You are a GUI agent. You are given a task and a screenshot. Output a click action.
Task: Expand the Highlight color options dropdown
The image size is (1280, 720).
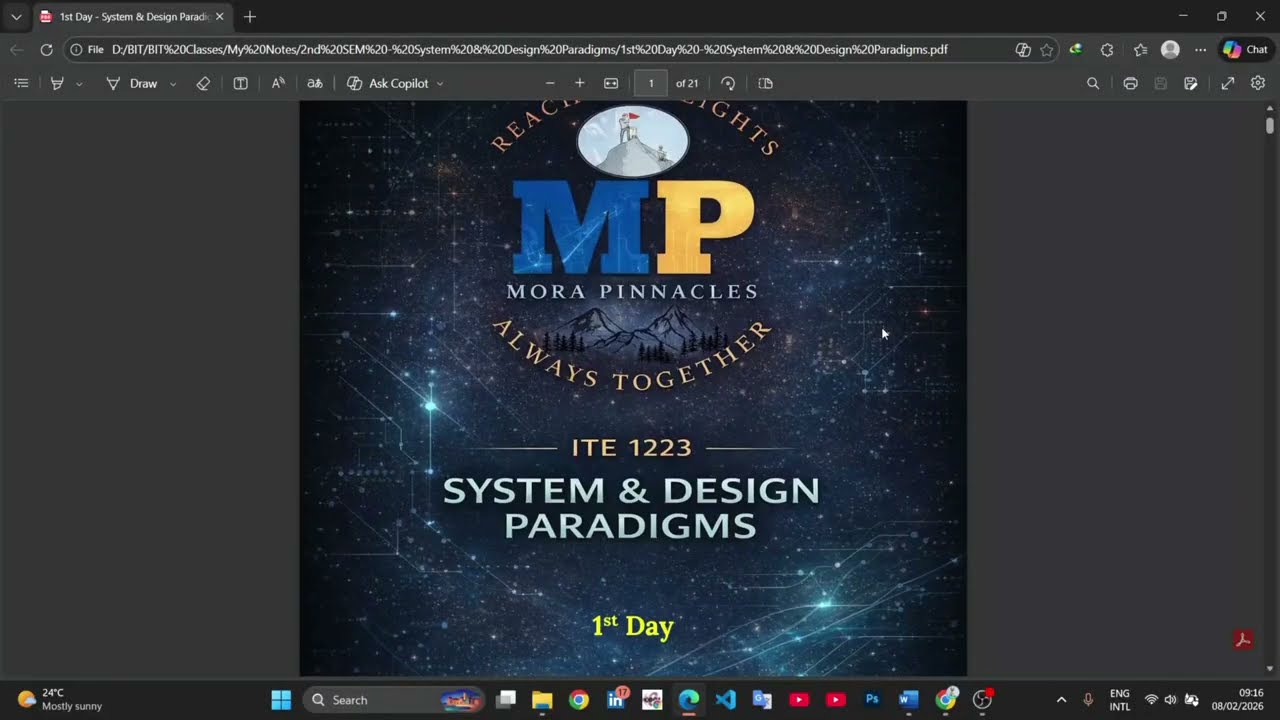tap(79, 84)
